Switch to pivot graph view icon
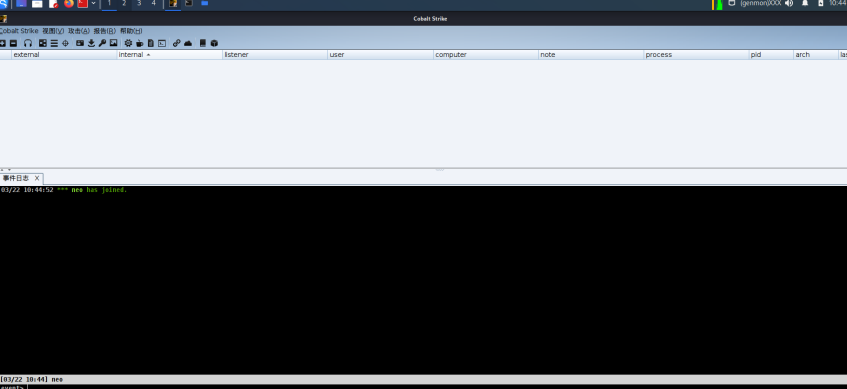This screenshot has width=847, height=389. [x=43, y=43]
